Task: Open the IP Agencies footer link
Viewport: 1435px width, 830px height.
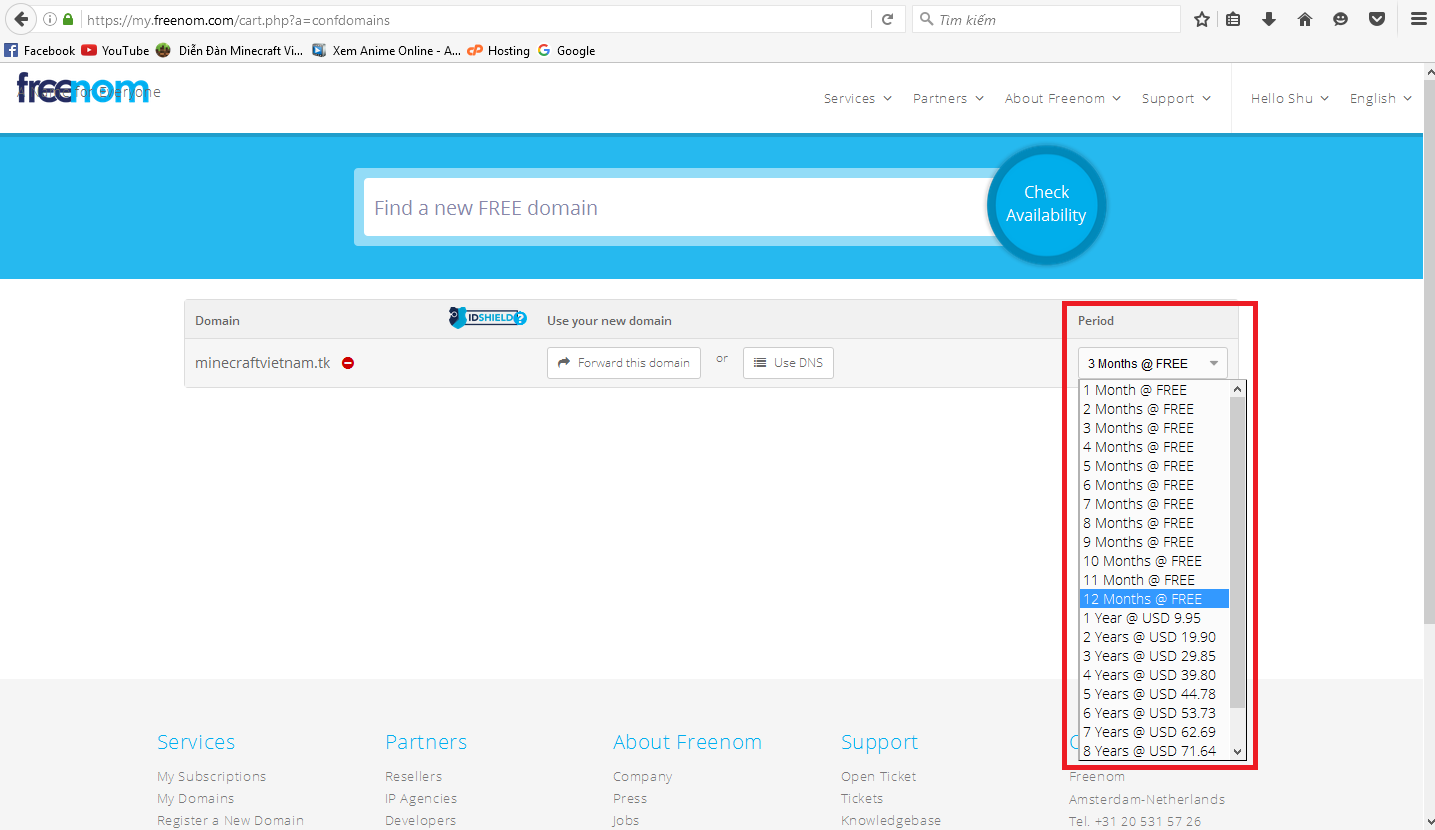Action: pos(421,798)
